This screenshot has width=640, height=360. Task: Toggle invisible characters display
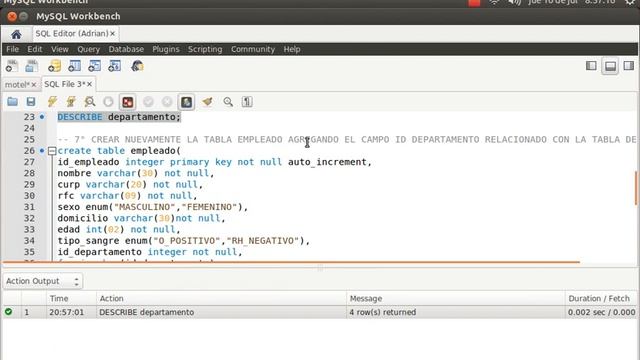tap(247, 102)
